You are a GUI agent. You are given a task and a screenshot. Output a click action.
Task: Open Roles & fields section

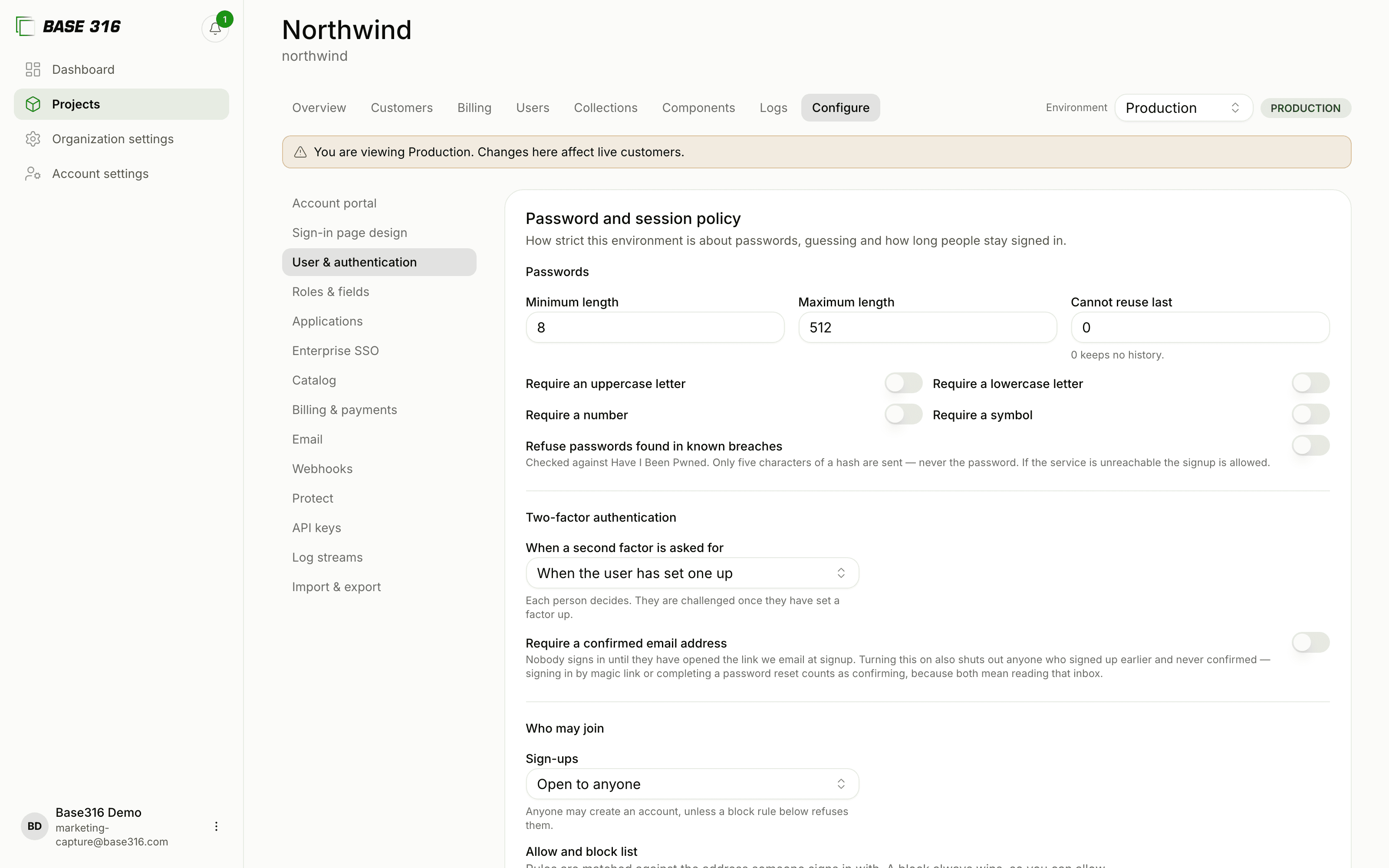(379, 292)
